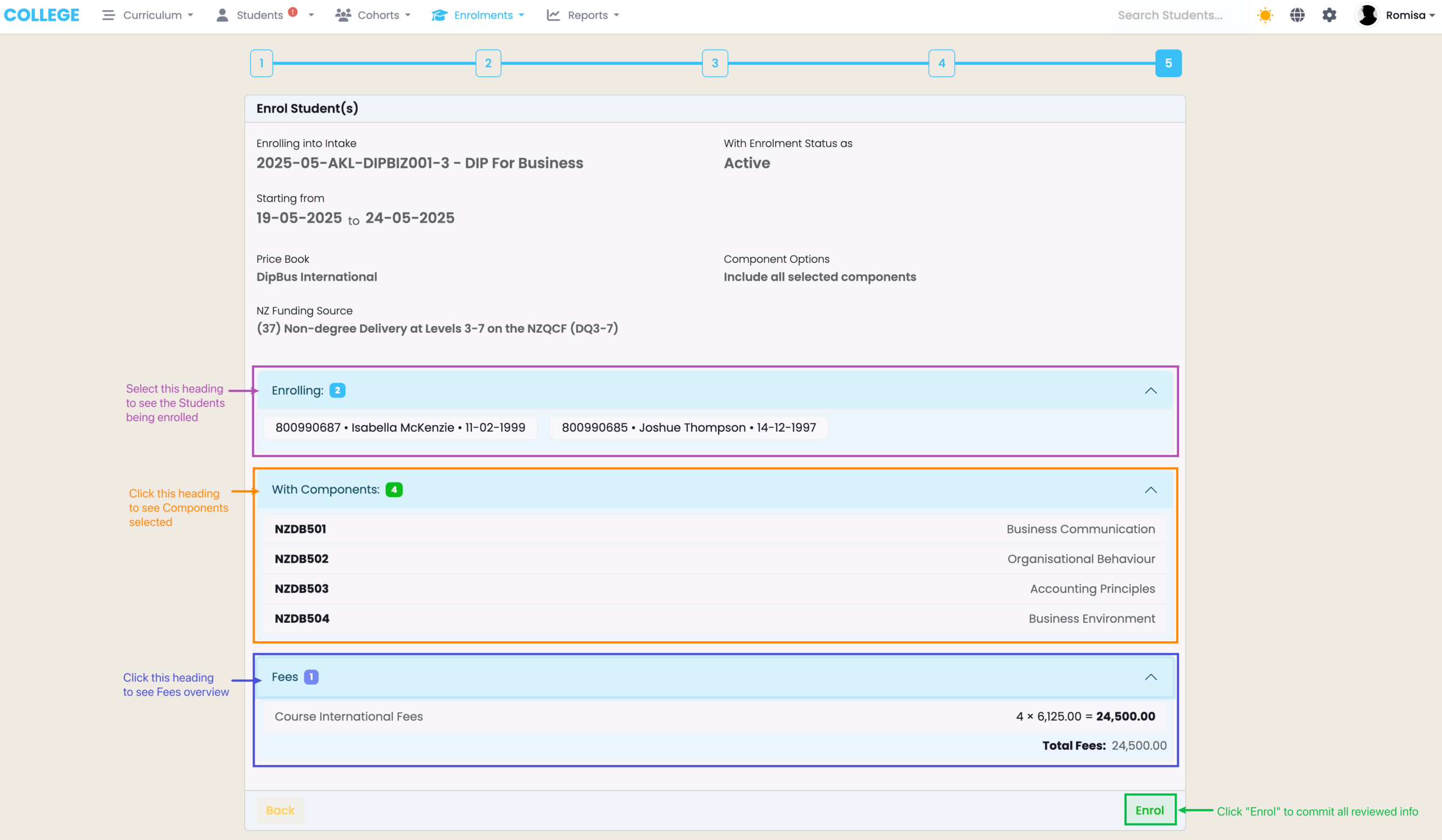The height and width of the screenshot is (840, 1442).
Task: Click the With Components count badge
Action: [x=394, y=490]
